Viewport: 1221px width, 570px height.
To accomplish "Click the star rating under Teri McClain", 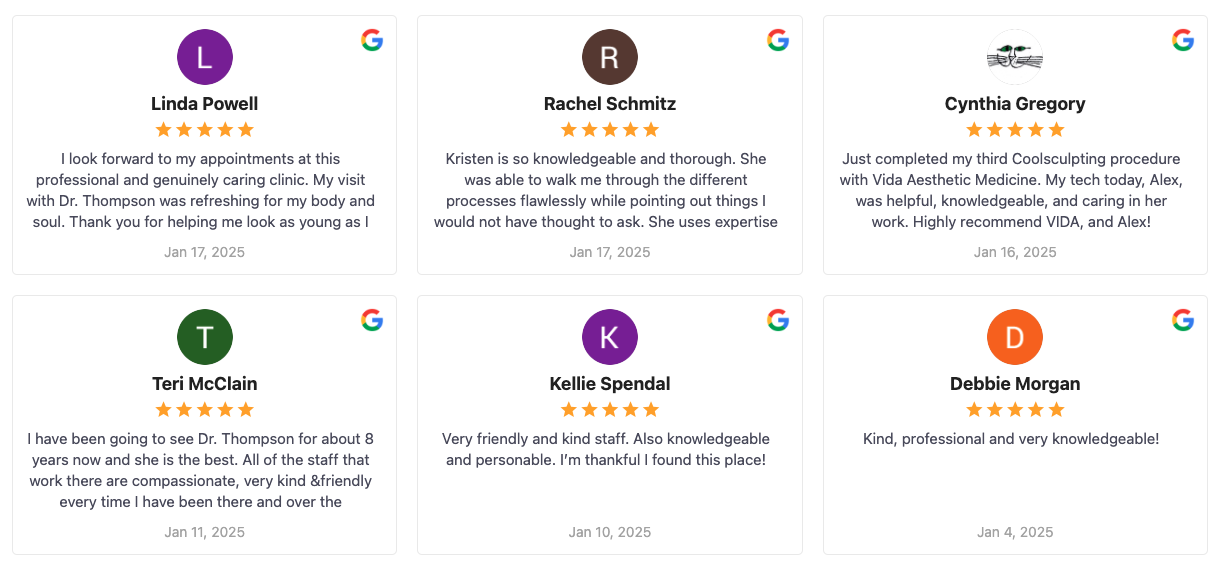I will click(205, 409).
